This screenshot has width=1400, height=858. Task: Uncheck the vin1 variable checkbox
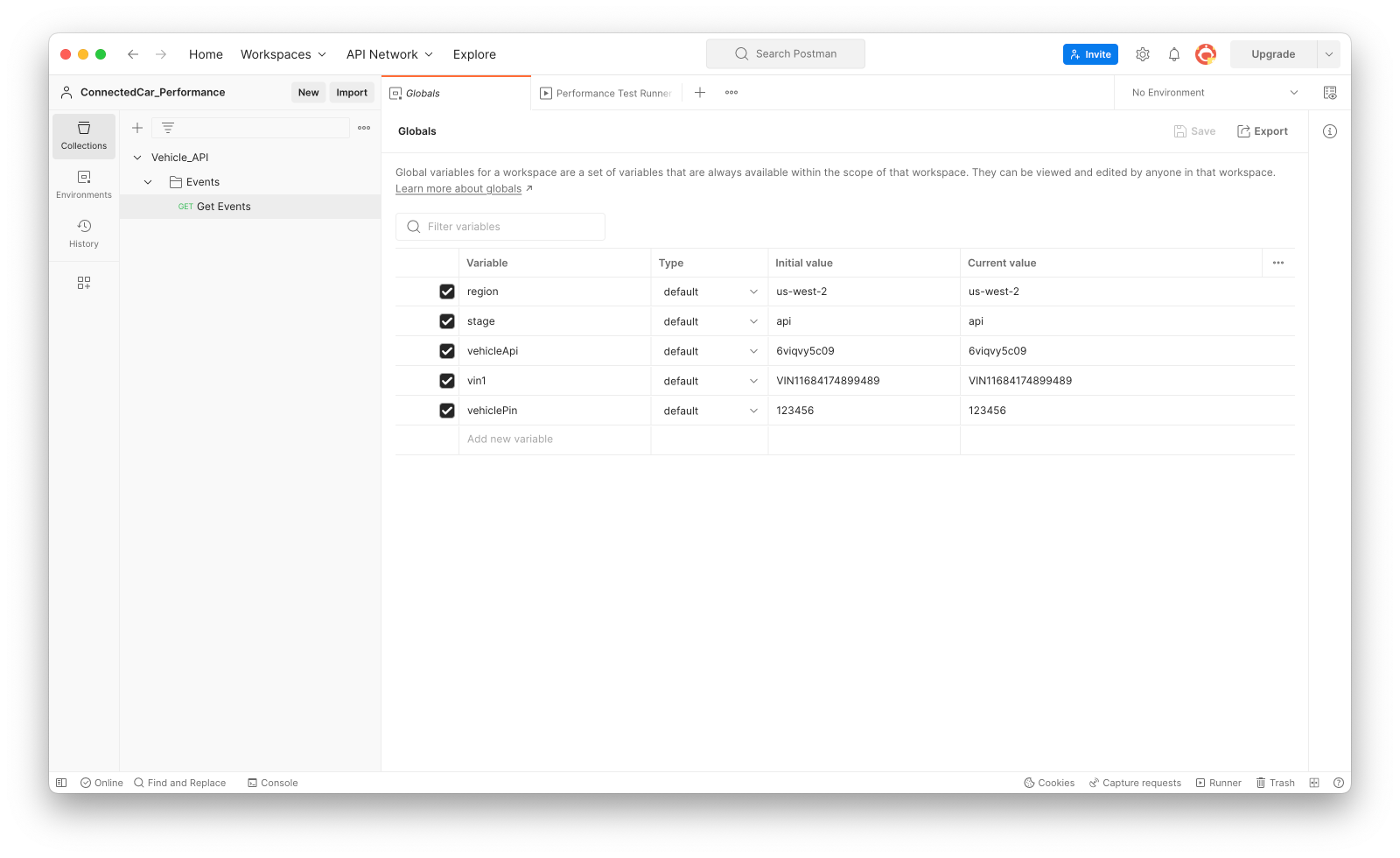(x=447, y=381)
